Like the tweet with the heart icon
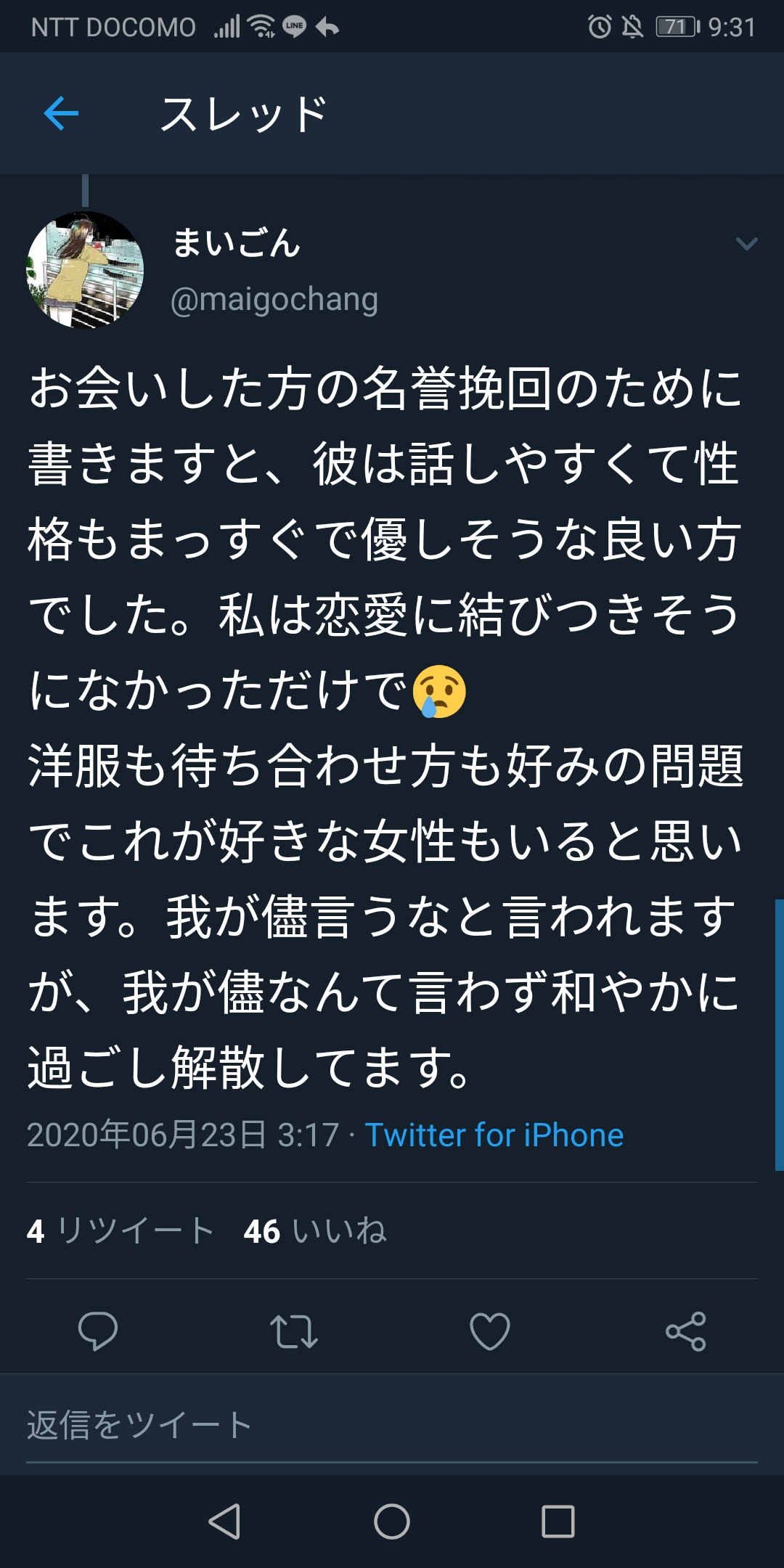The width and height of the screenshot is (784, 1568). (x=490, y=1331)
